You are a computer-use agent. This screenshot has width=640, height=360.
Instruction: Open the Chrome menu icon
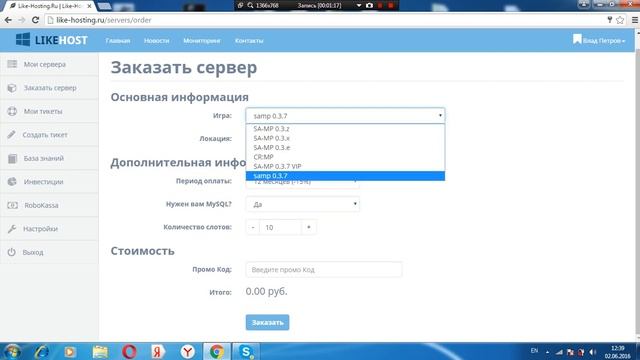pyautogui.click(x=635, y=20)
